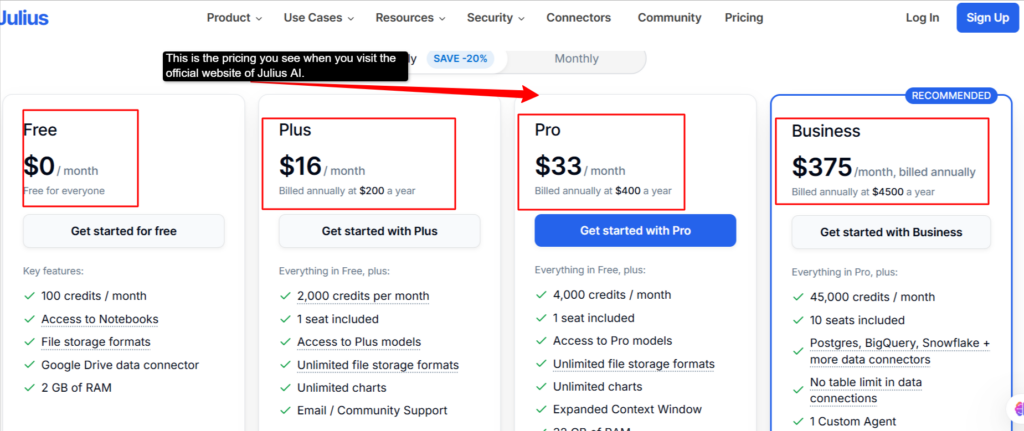Click the RECOMMENDED badge on Business plan
Image resolution: width=1024 pixels, height=431 pixels.
(951, 96)
